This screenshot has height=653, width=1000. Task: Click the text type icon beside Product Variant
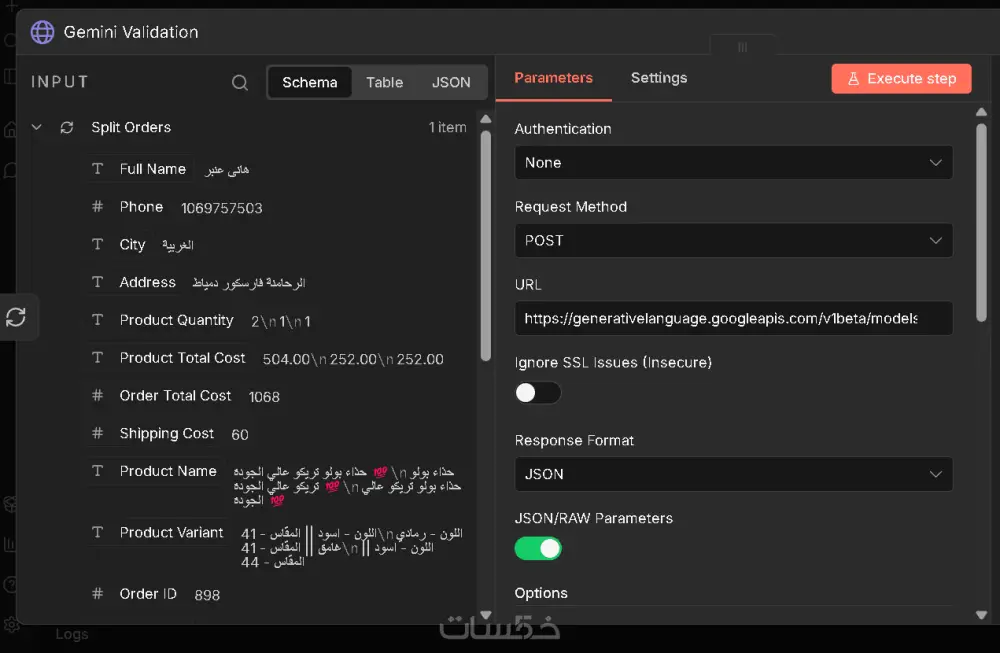pos(98,532)
